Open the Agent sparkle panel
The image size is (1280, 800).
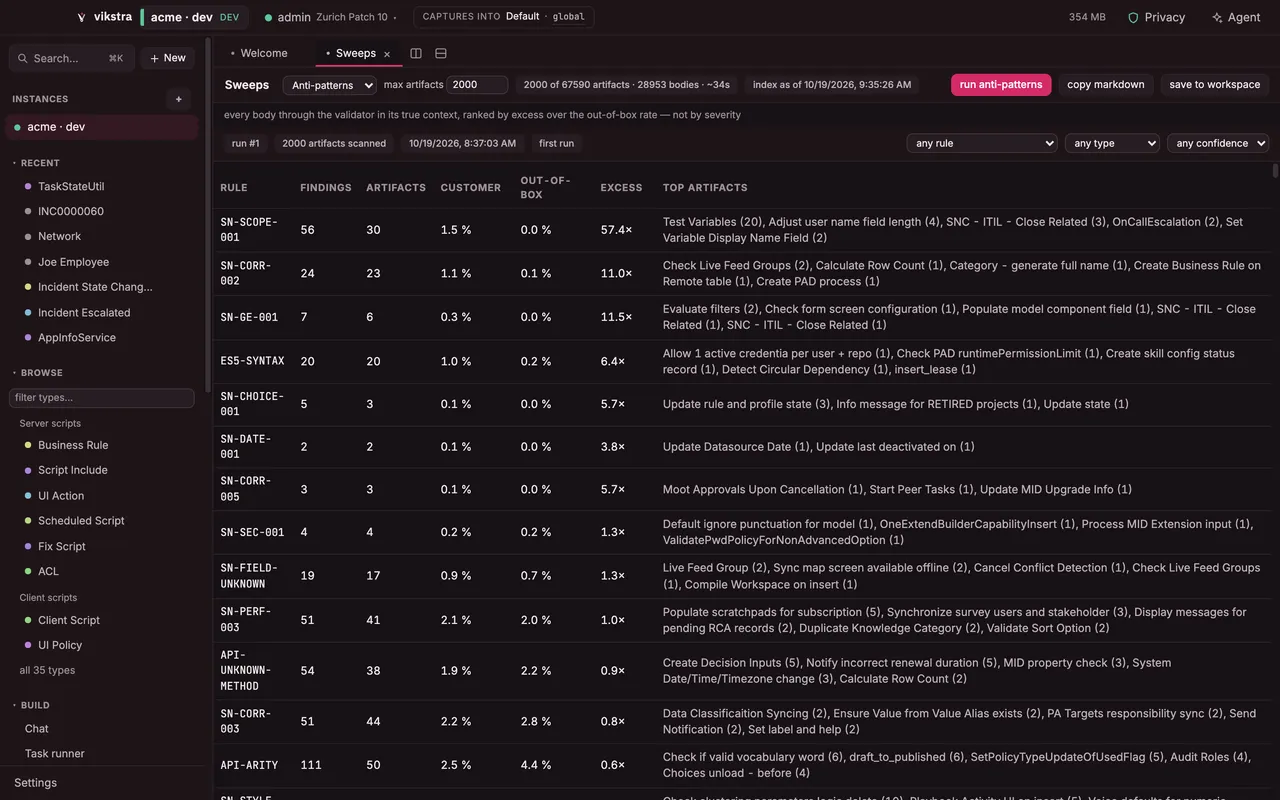(1236, 17)
